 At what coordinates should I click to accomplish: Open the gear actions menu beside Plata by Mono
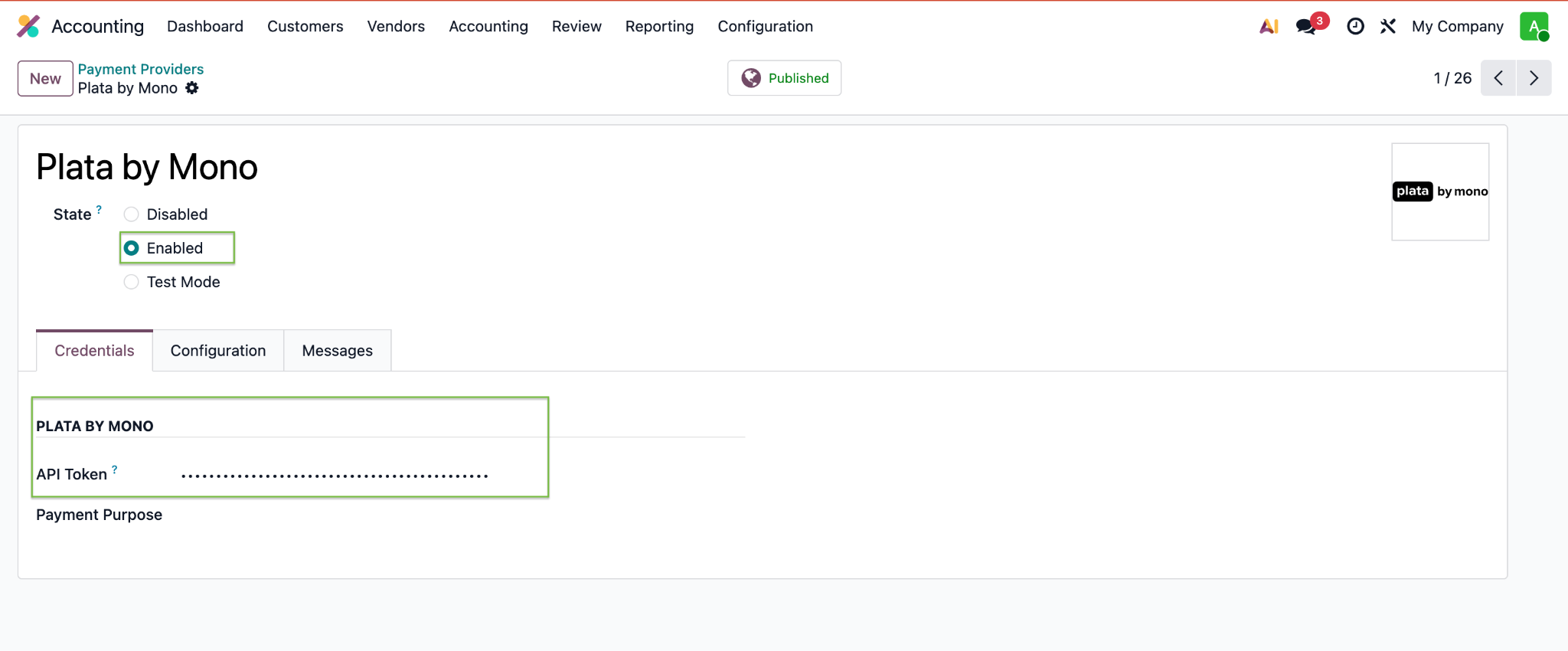pos(192,88)
